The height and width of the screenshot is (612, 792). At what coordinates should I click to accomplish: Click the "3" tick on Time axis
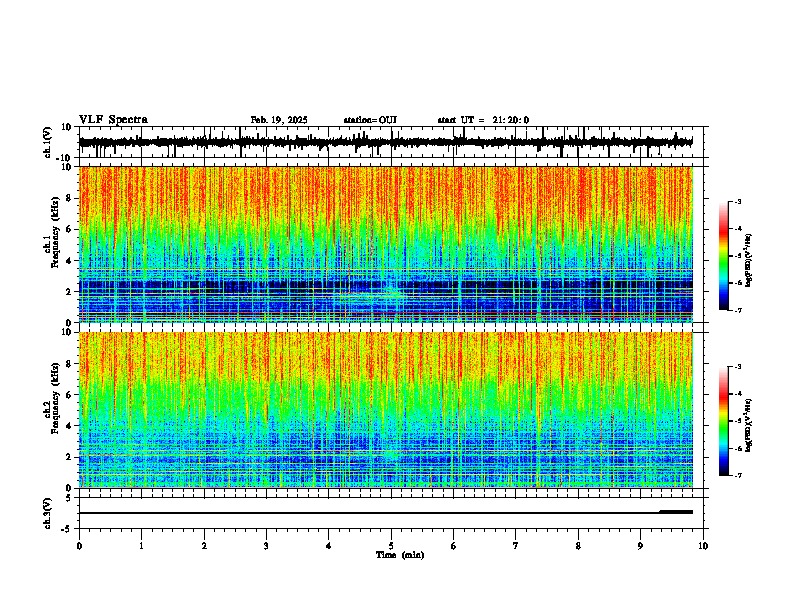point(266,546)
